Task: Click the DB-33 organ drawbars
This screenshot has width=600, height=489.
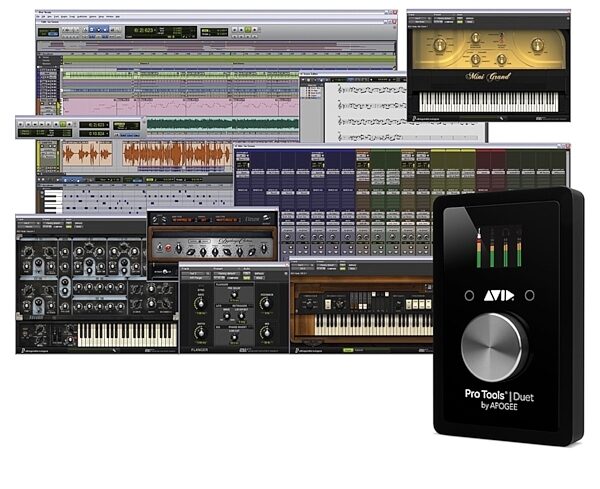Action: tap(371, 301)
